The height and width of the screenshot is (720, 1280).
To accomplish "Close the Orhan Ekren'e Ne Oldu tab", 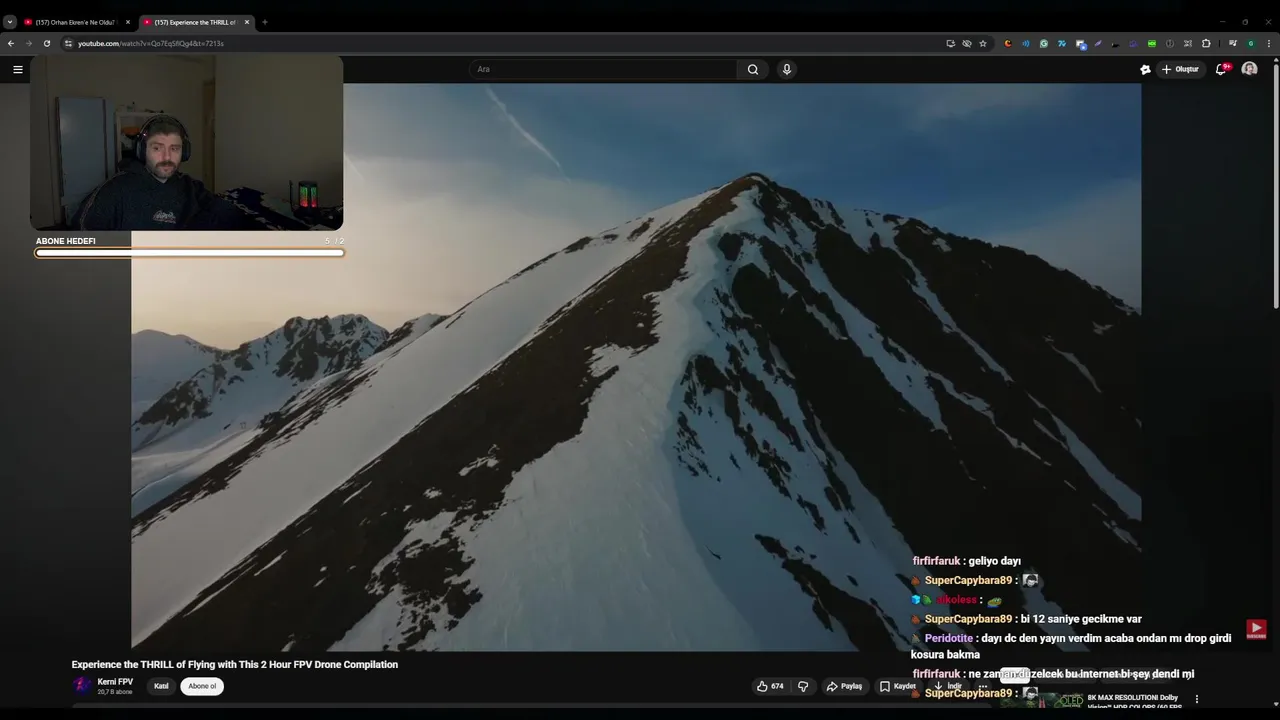I will [128, 22].
